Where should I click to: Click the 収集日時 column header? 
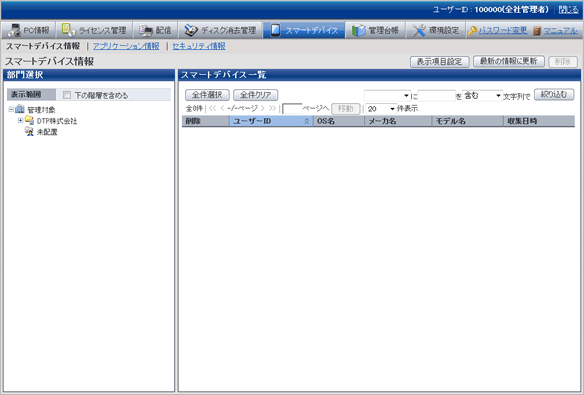539,121
